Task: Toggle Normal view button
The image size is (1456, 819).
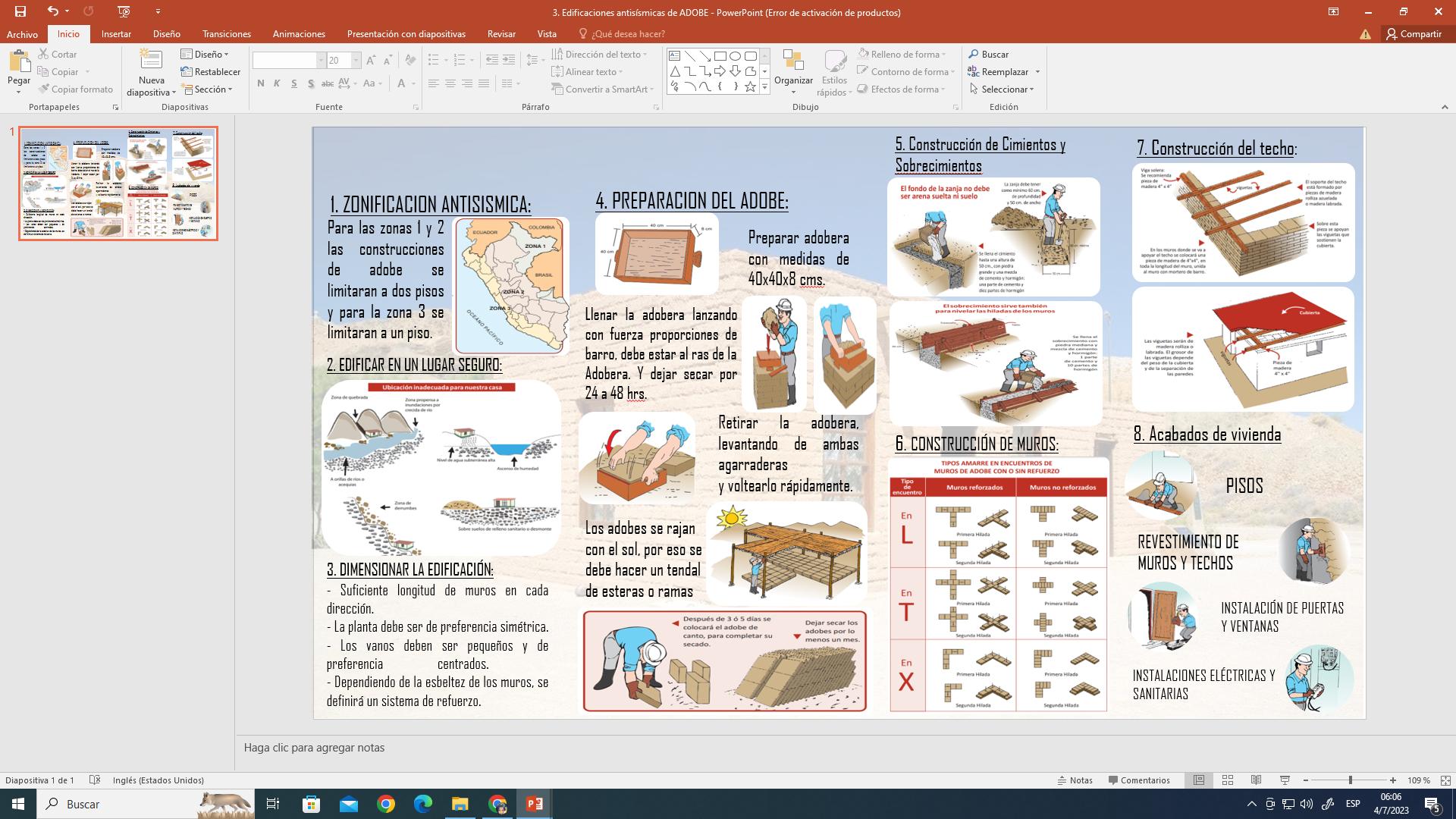Action: pos(1198,780)
